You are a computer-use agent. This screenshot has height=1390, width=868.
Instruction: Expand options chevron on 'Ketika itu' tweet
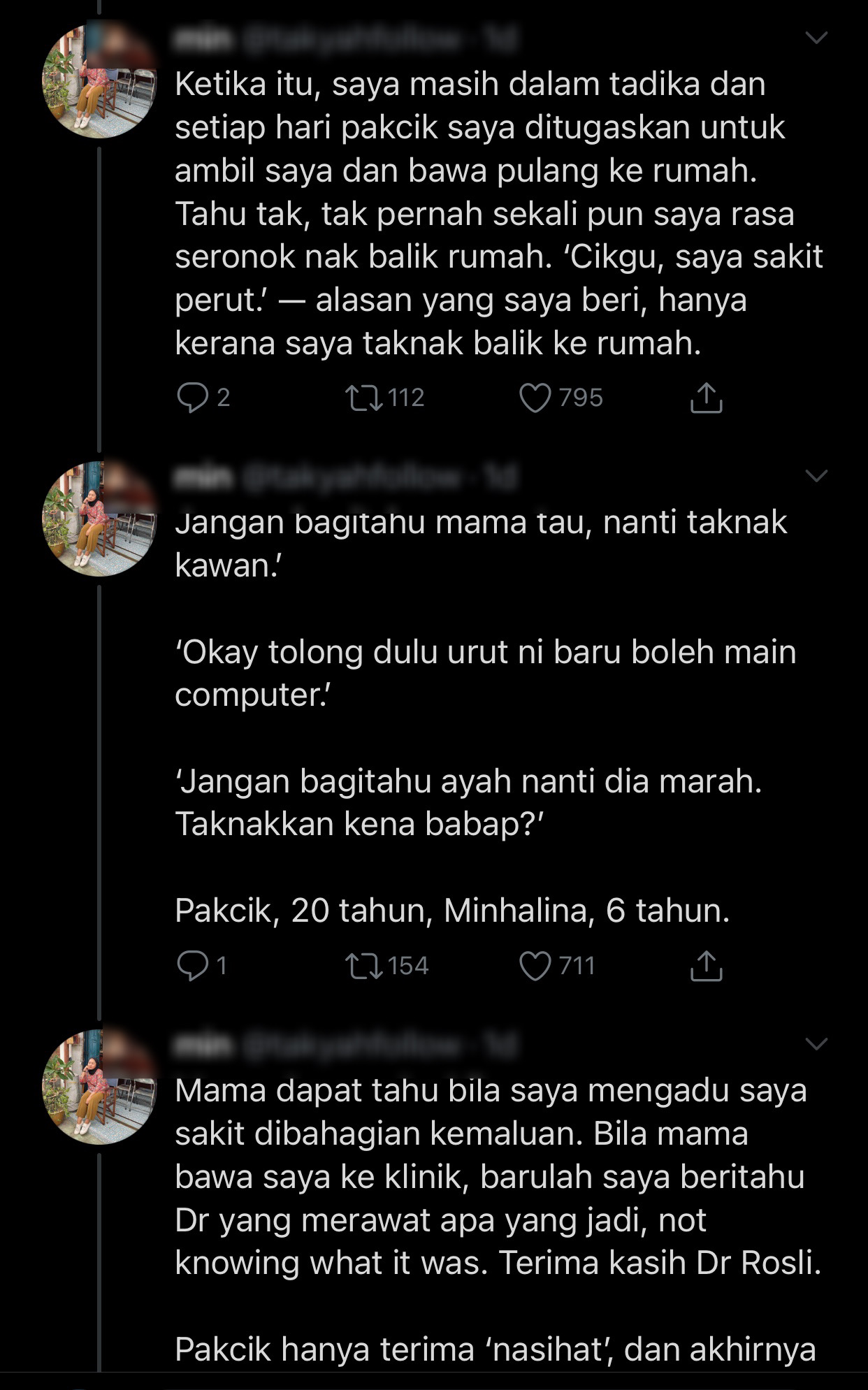pyautogui.click(x=816, y=38)
